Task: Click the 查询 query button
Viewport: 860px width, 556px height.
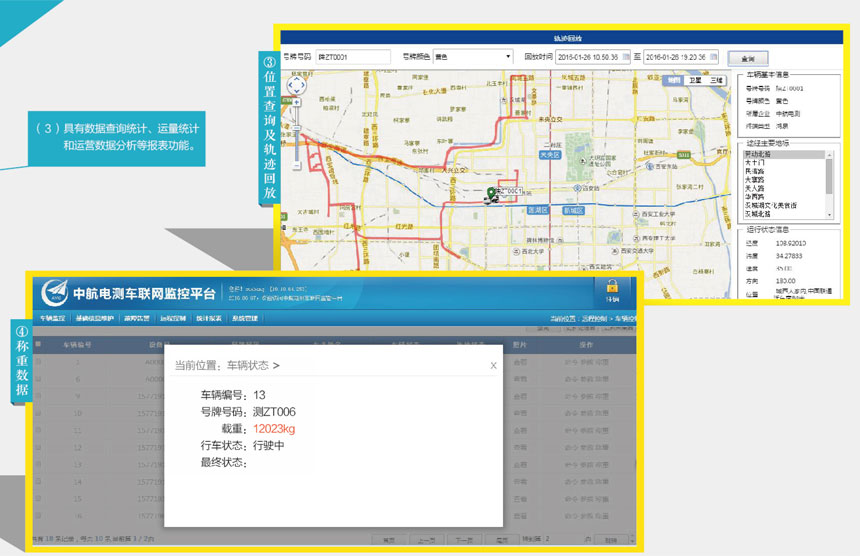Action: click(748, 58)
